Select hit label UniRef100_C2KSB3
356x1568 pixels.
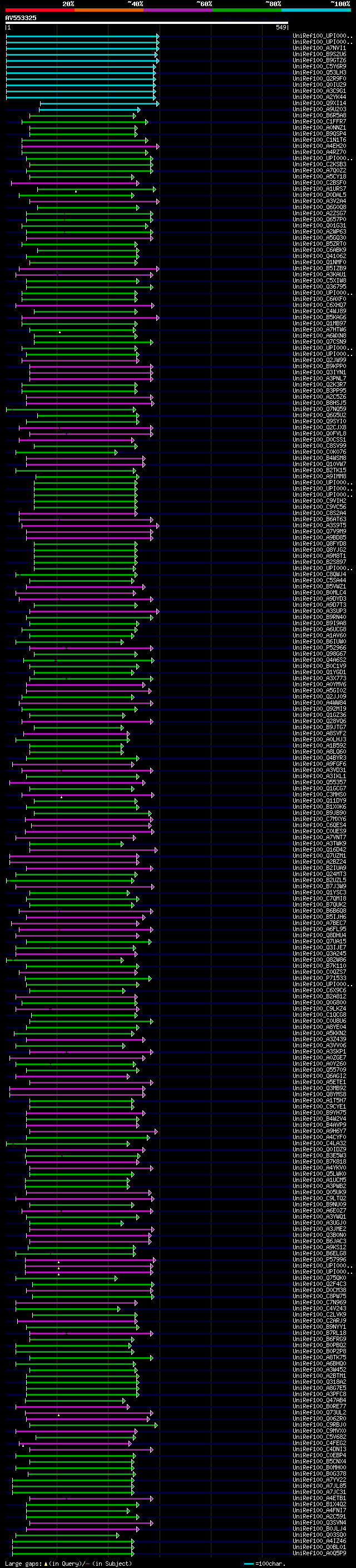pyautogui.click(x=319, y=164)
